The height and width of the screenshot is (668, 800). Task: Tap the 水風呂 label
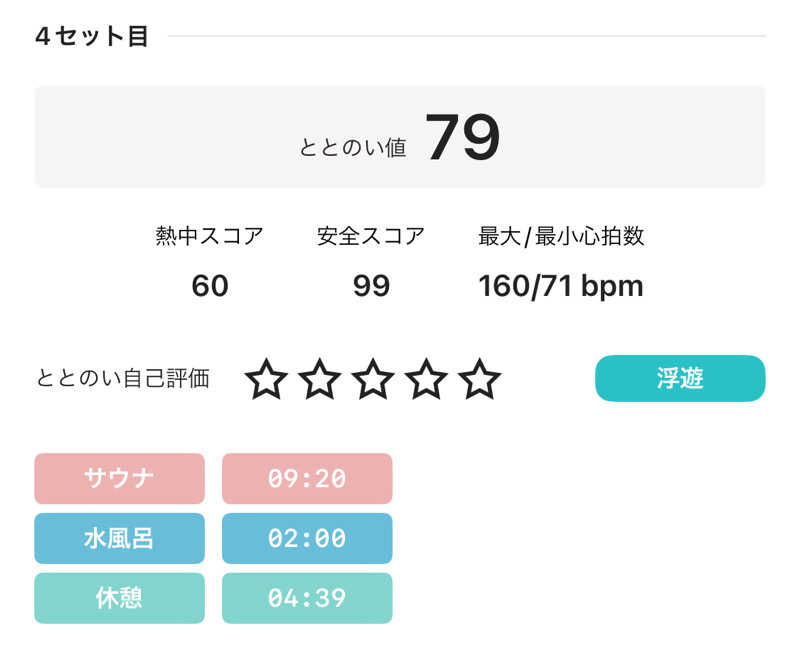[x=119, y=538]
